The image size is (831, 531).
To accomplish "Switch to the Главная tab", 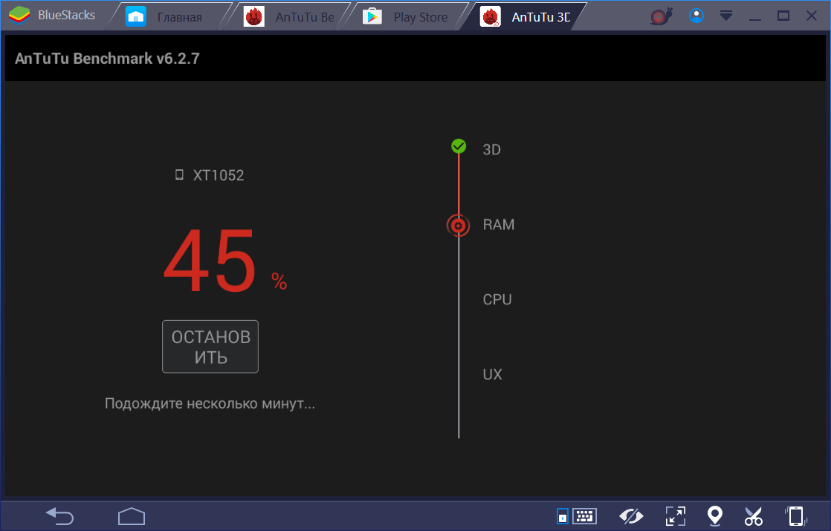I will coord(169,17).
